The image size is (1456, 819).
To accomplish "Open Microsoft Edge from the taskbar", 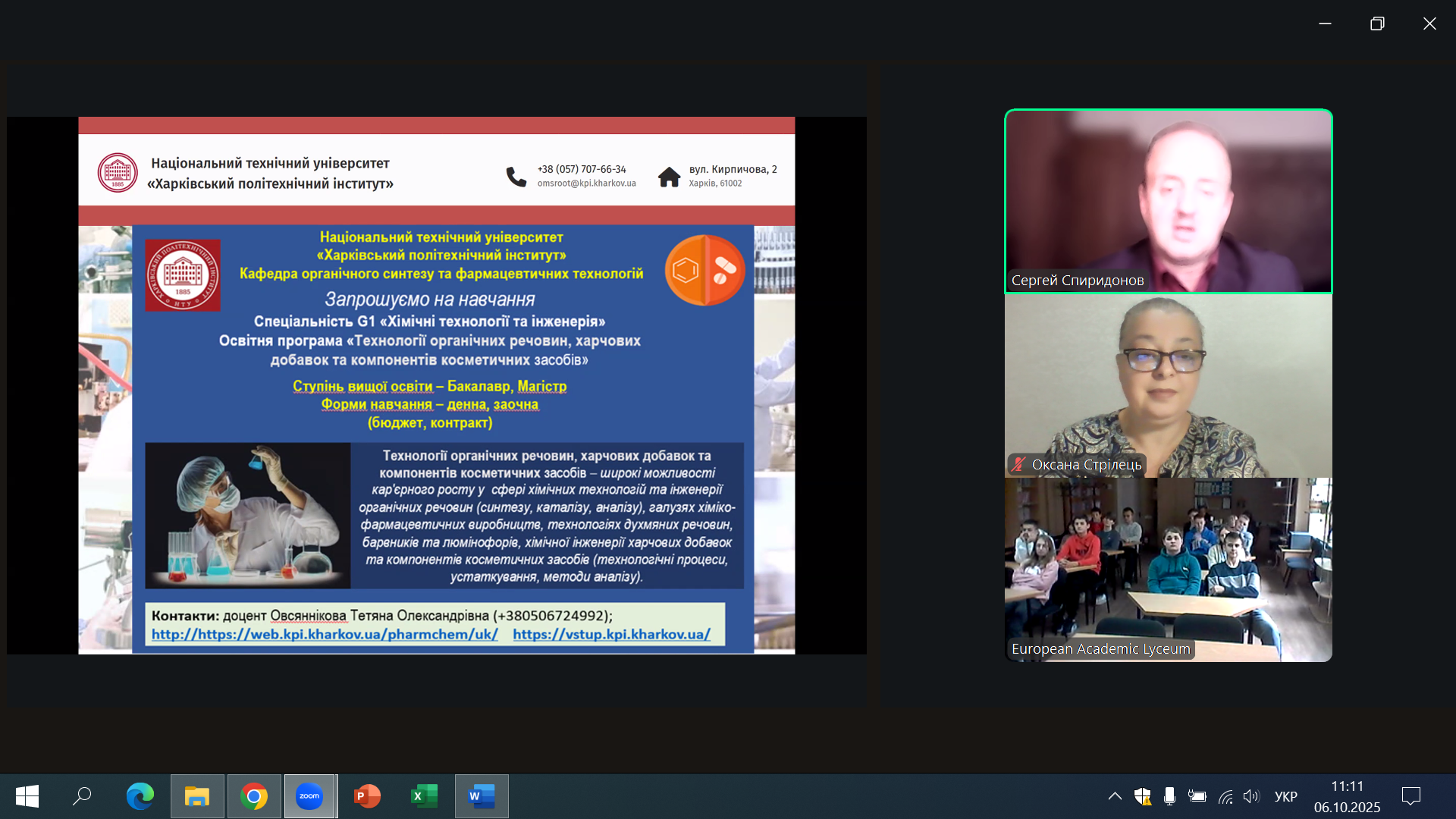I will click(x=140, y=796).
